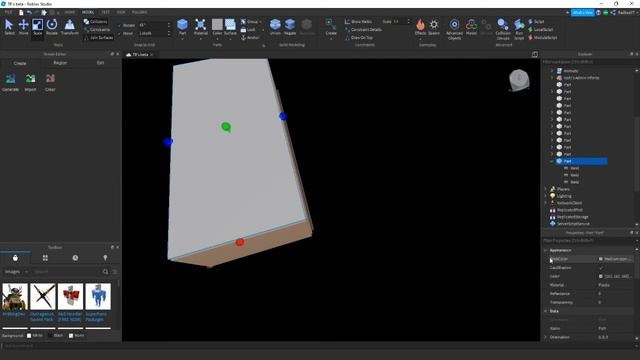Toggle the Collisions option
This screenshot has height=360, width=640.
coord(96,22)
